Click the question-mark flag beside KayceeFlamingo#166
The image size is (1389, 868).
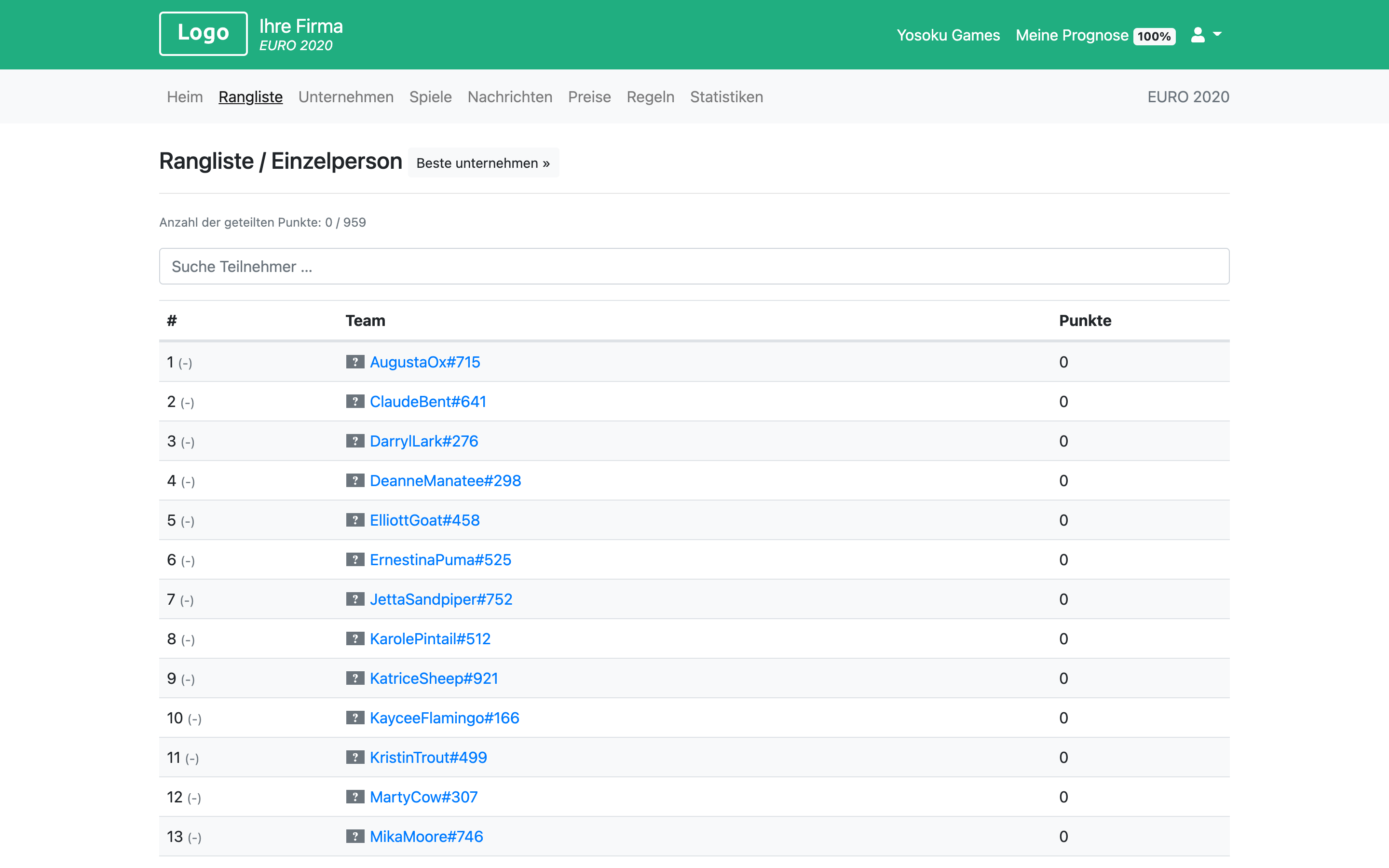pos(355,718)
